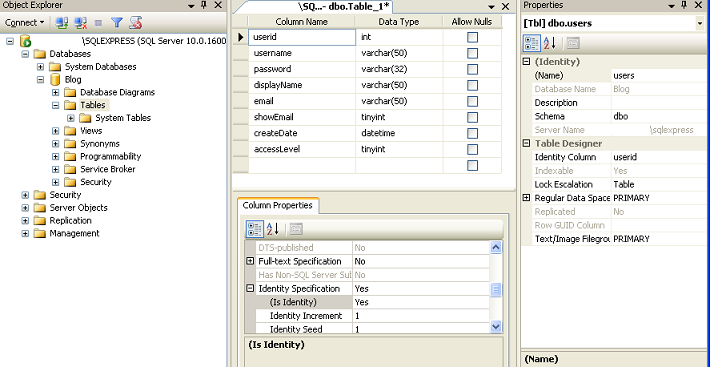Click the datetime data type cell
The width and height of the screenshot is (710, 367).
[x=399, y=133]
